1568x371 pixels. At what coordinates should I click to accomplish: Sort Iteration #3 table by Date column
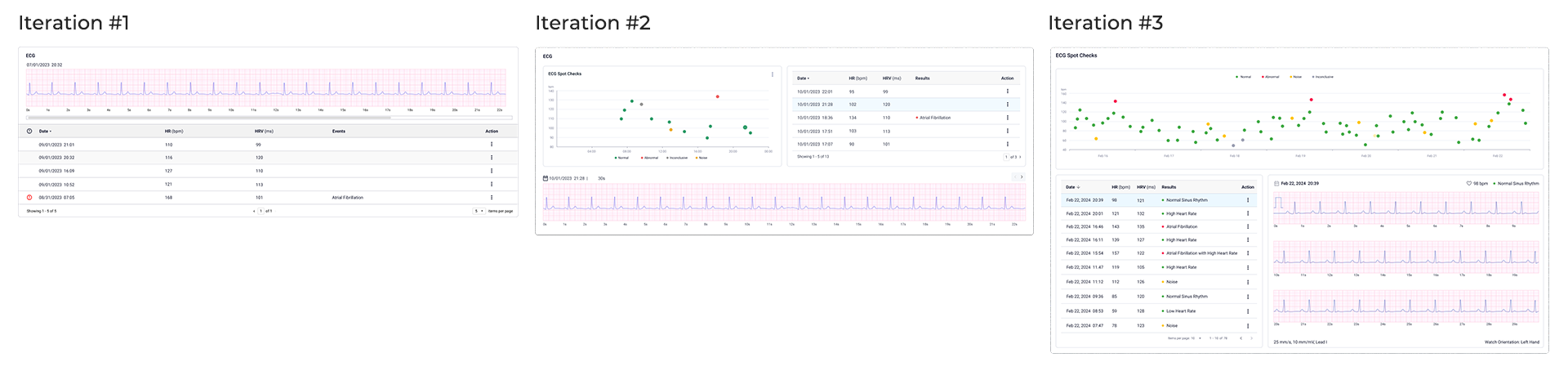[x=1072, y=187]
